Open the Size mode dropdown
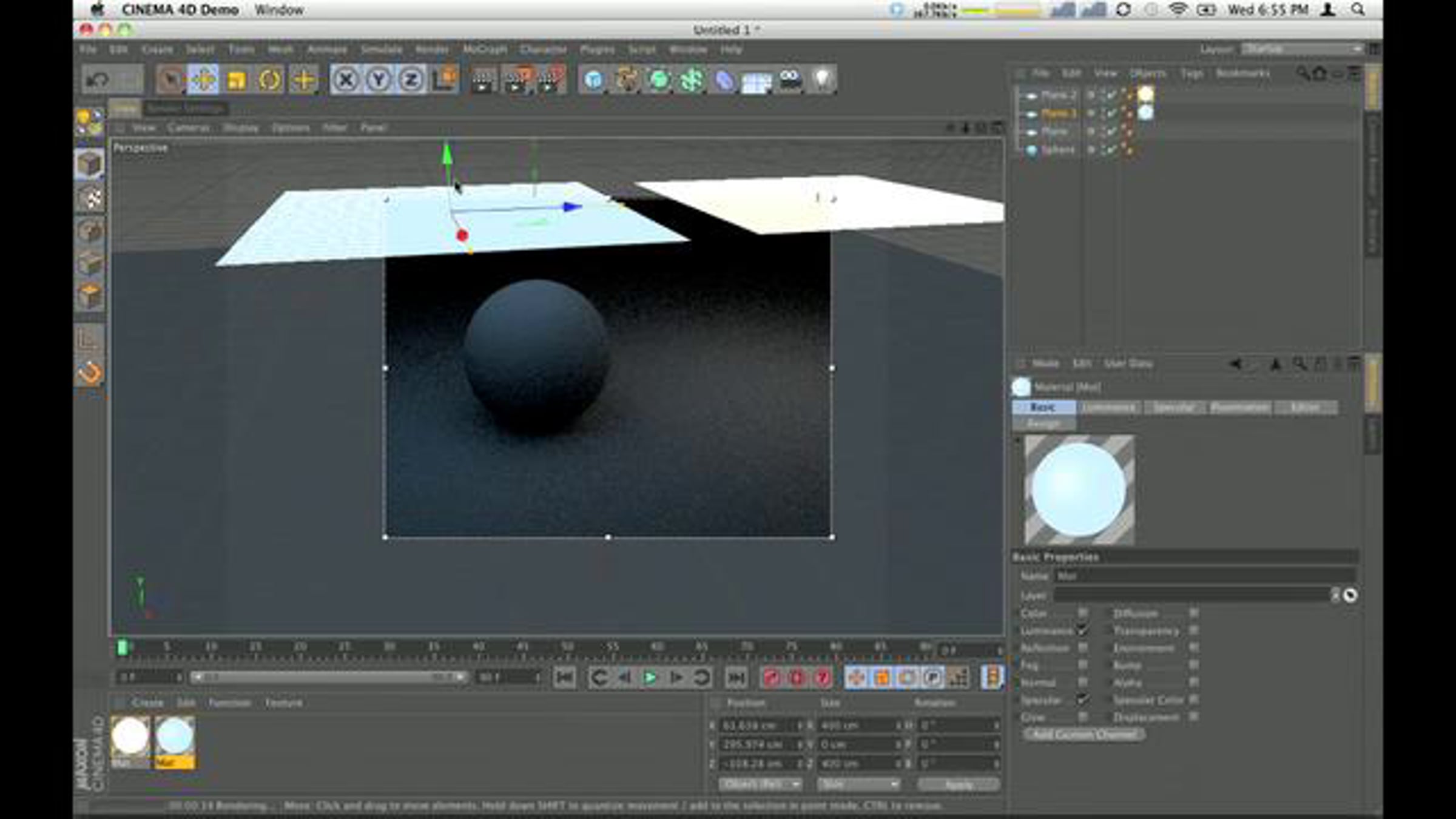The width and height of the screenshot is (1456, 819). (858, 784)
